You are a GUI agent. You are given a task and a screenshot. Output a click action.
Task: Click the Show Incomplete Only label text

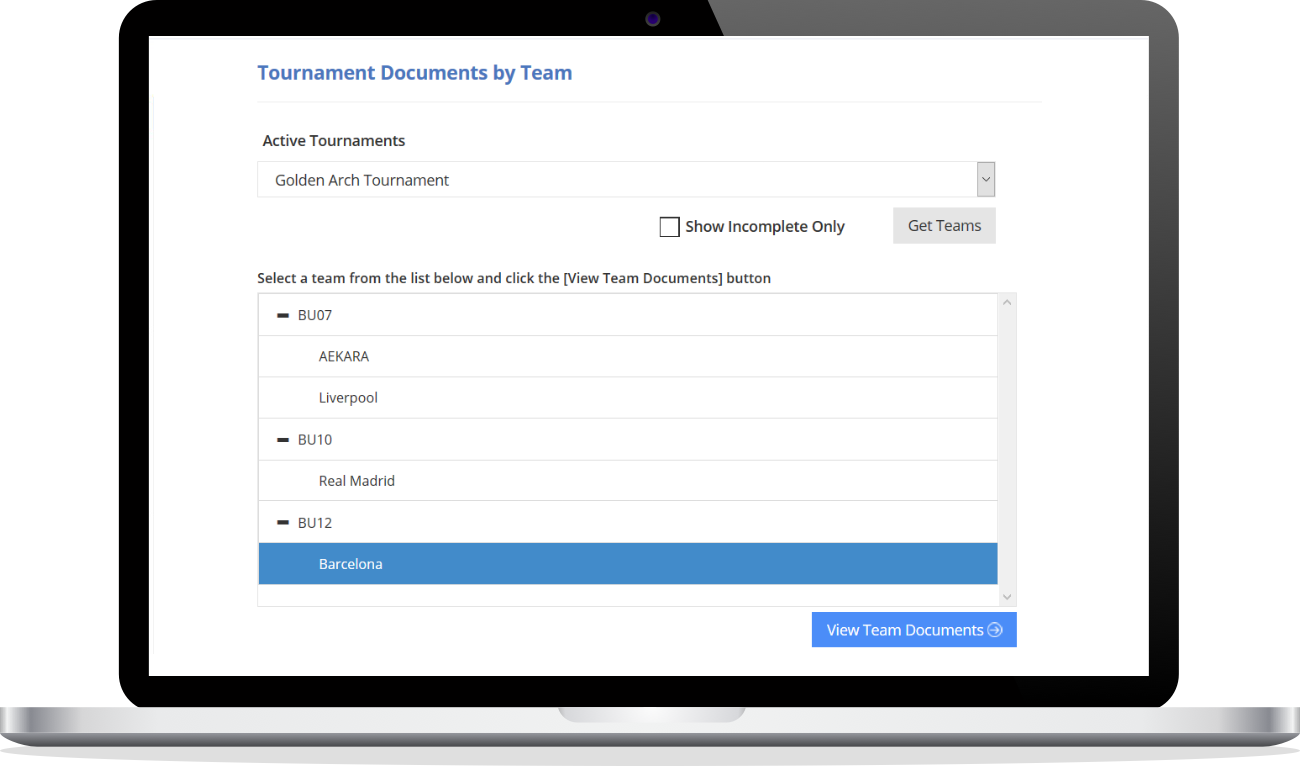tap(765, 227)
